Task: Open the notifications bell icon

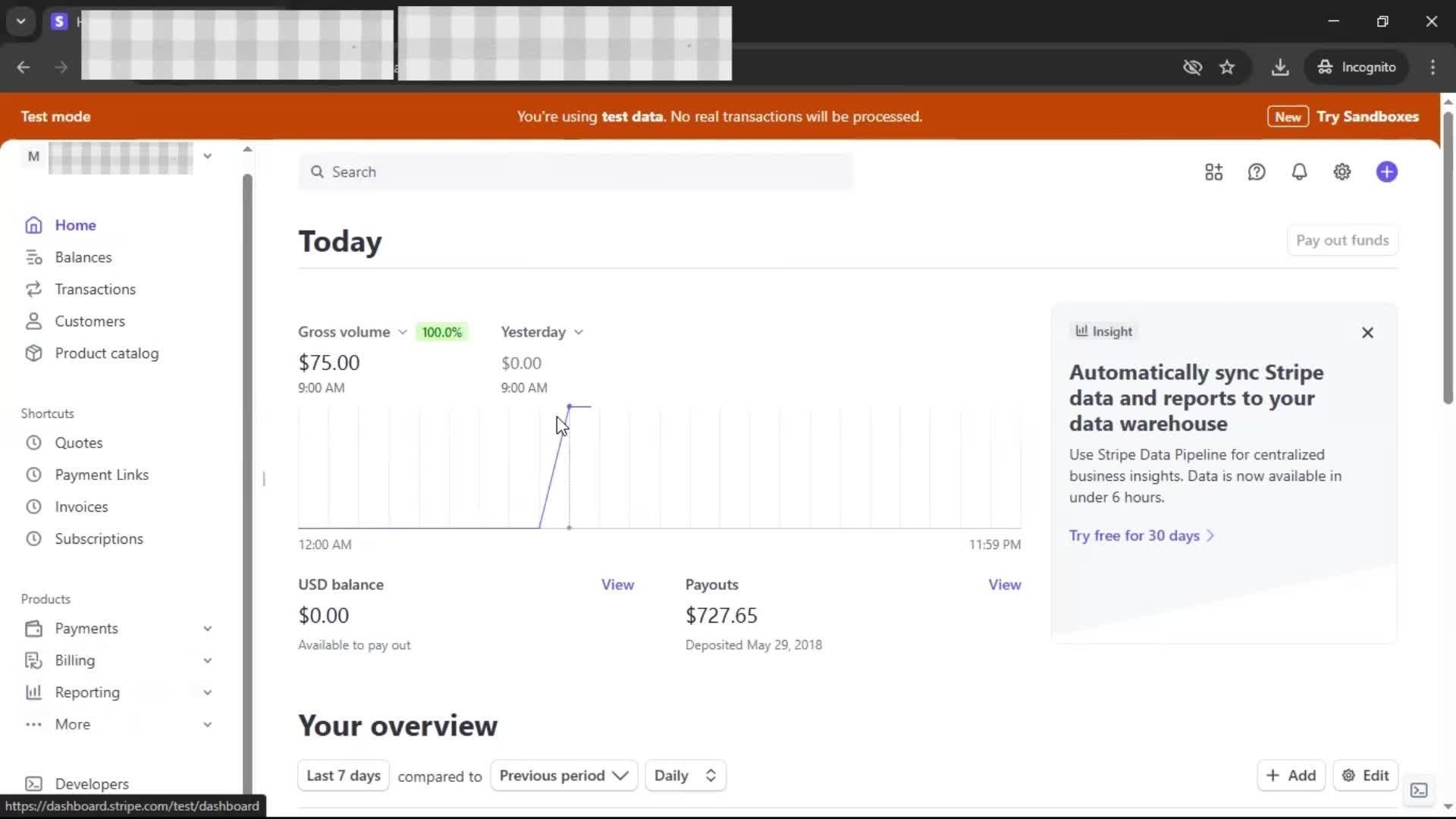Action: 1299,172
